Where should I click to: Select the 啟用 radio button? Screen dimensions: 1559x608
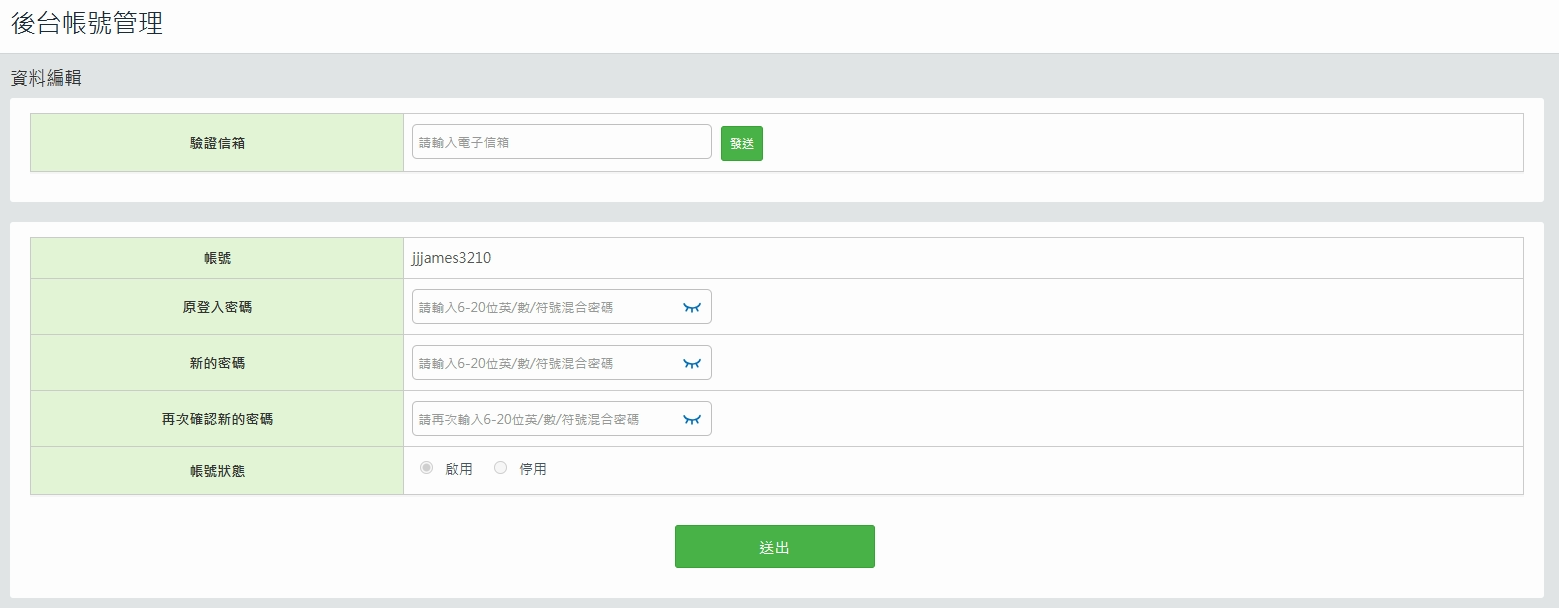(x=427, y=468)
